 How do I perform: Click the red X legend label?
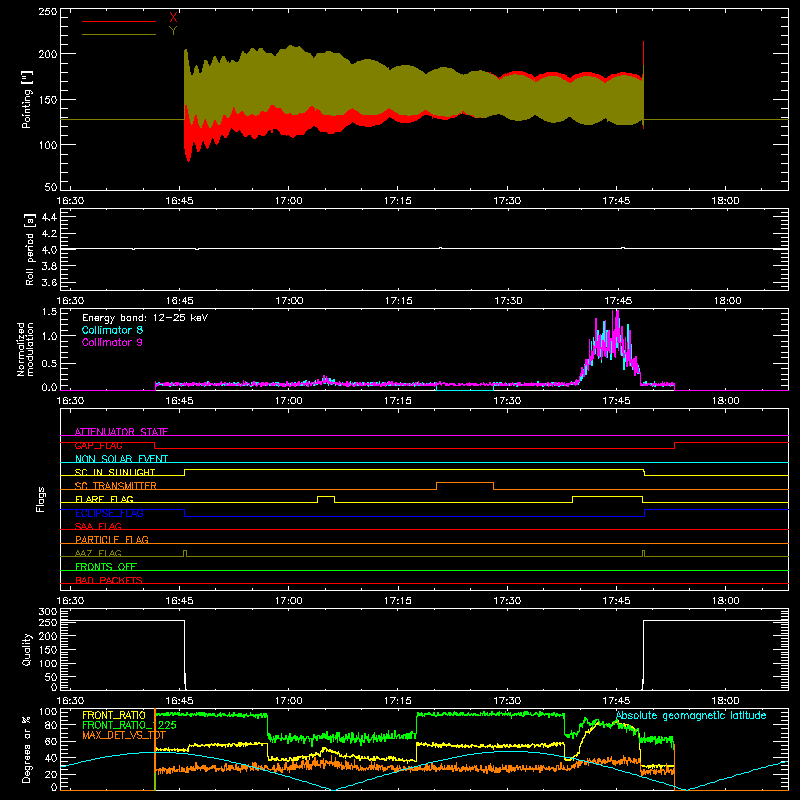[173, 18]
